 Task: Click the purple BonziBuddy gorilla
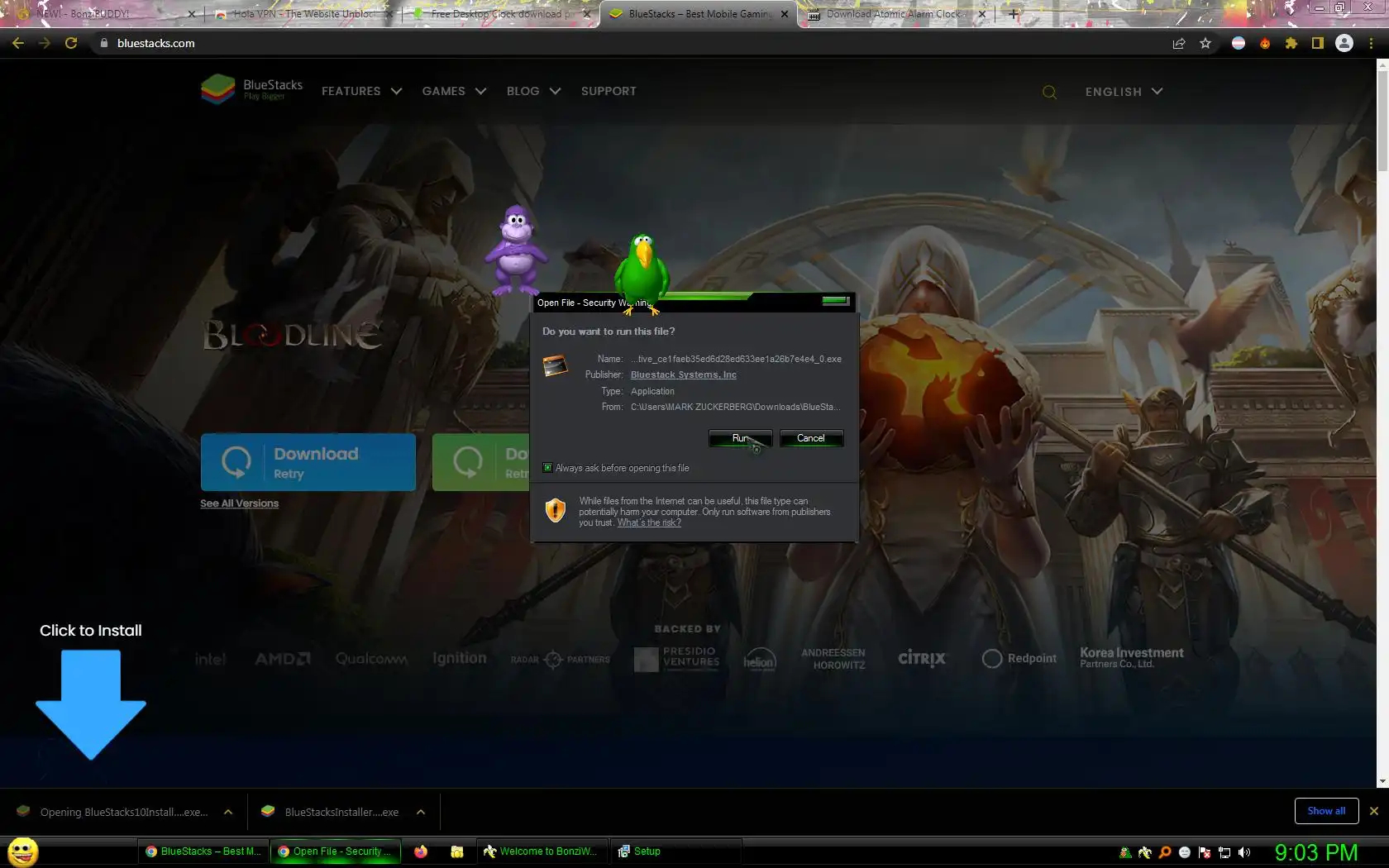point(516,250)
